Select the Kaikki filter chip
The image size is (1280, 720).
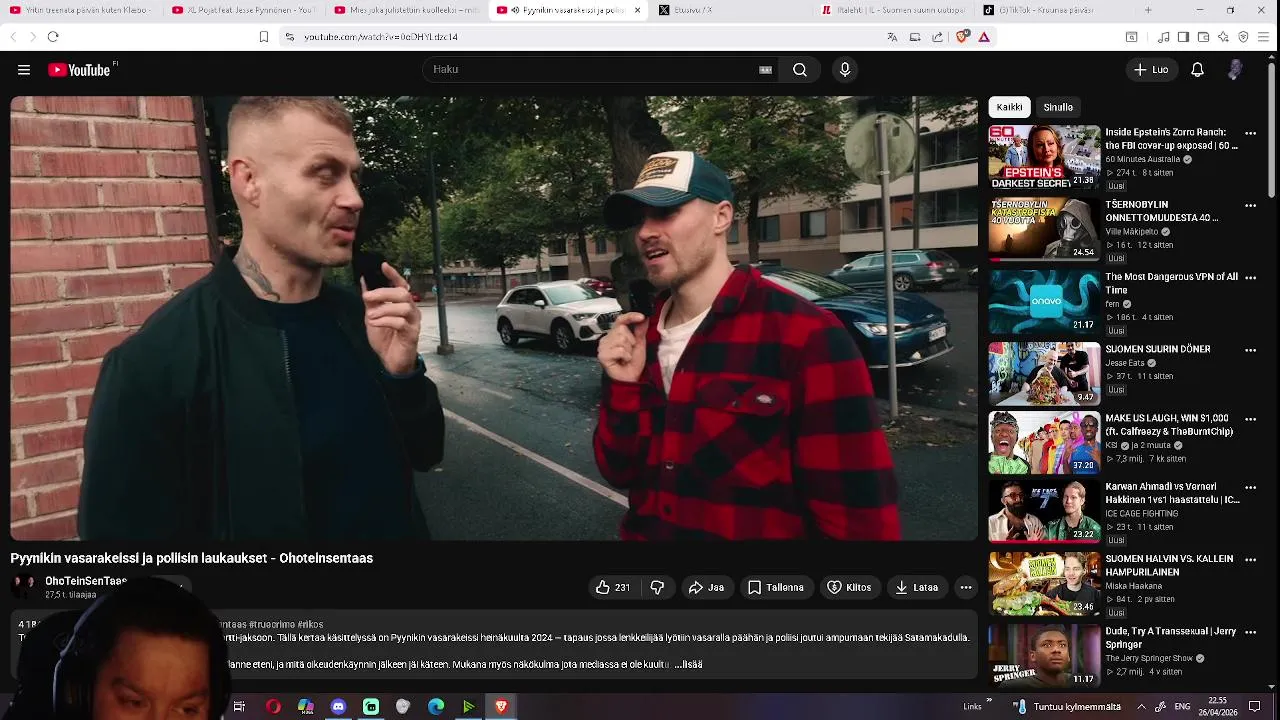point(1010,107)
